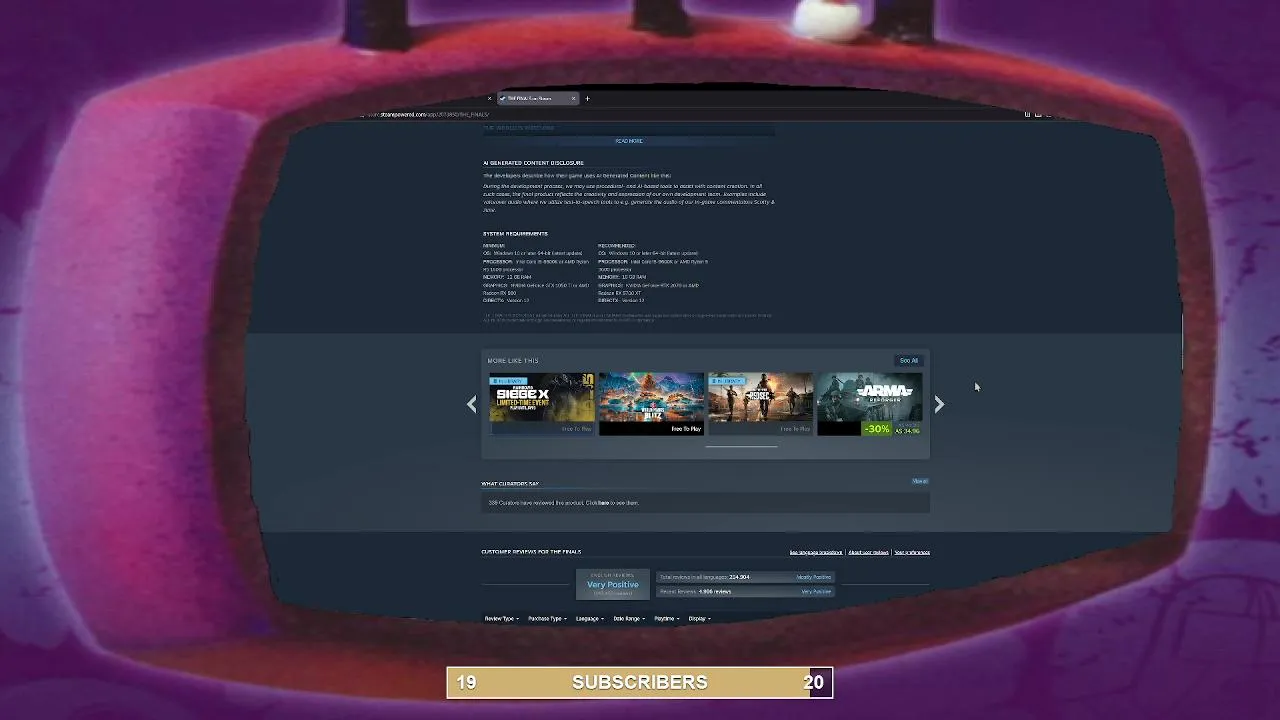Show next games in More Like This carousel
1280x720 pixels.
click(939, 404)
